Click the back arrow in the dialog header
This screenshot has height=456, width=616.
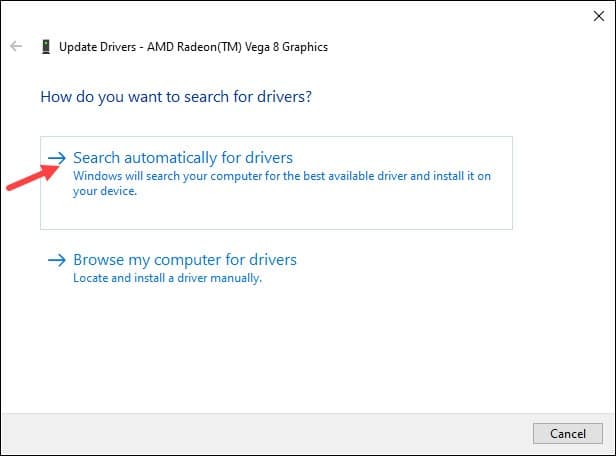coord(16,46)
